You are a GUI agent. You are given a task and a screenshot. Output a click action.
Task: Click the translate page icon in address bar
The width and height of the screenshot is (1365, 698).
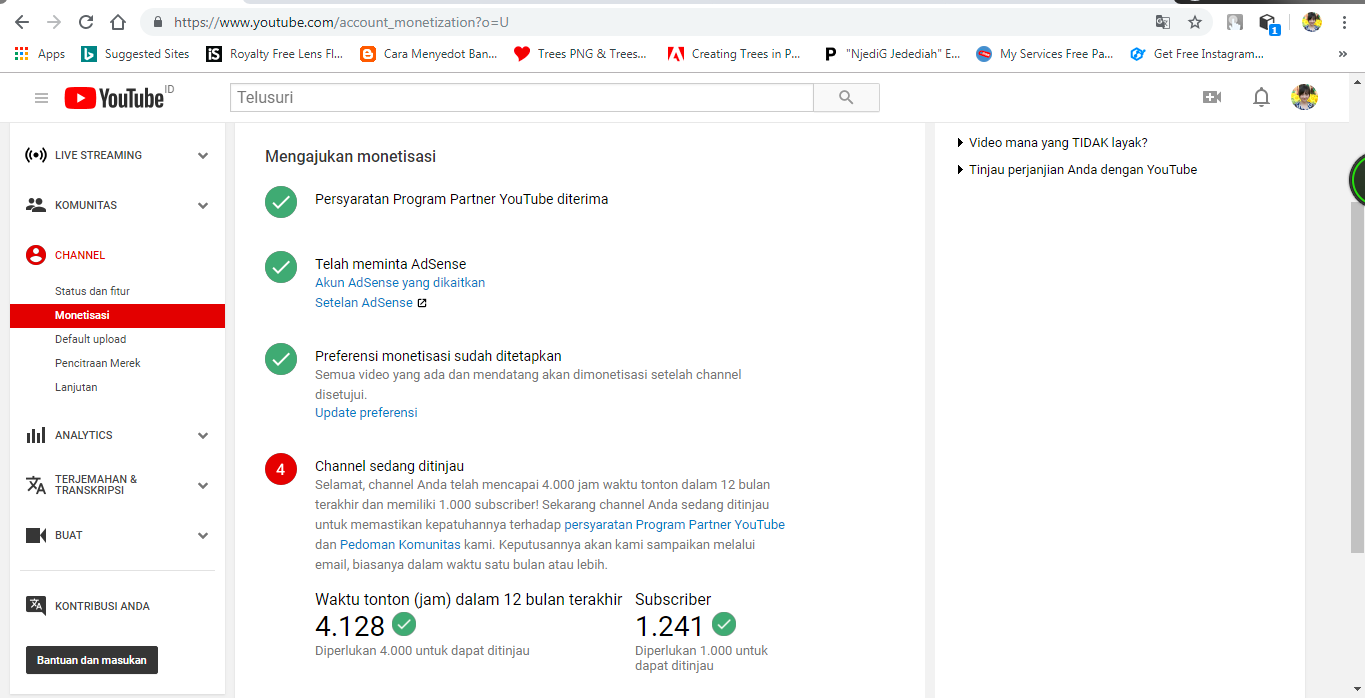point(1163,22)
